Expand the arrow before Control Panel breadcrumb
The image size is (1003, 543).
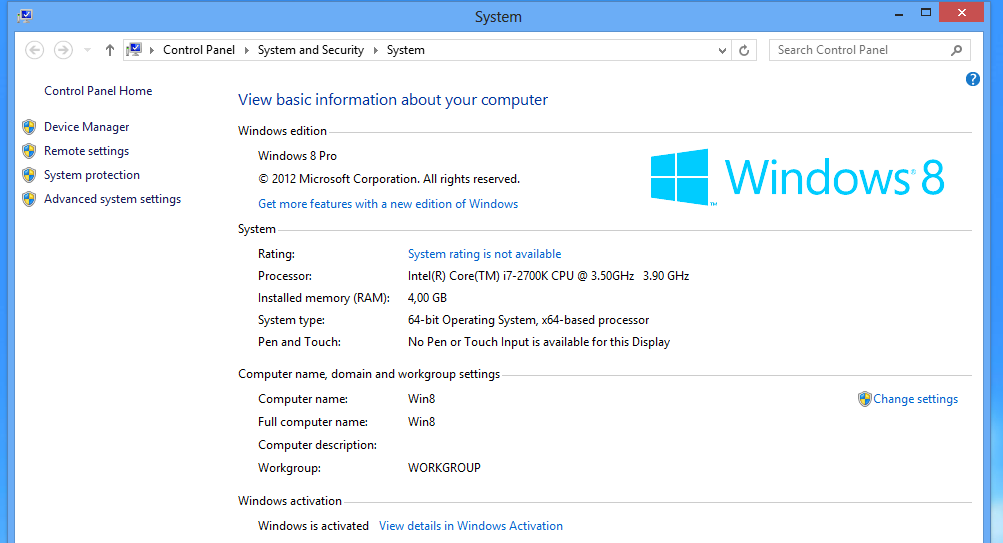[152, 50]
